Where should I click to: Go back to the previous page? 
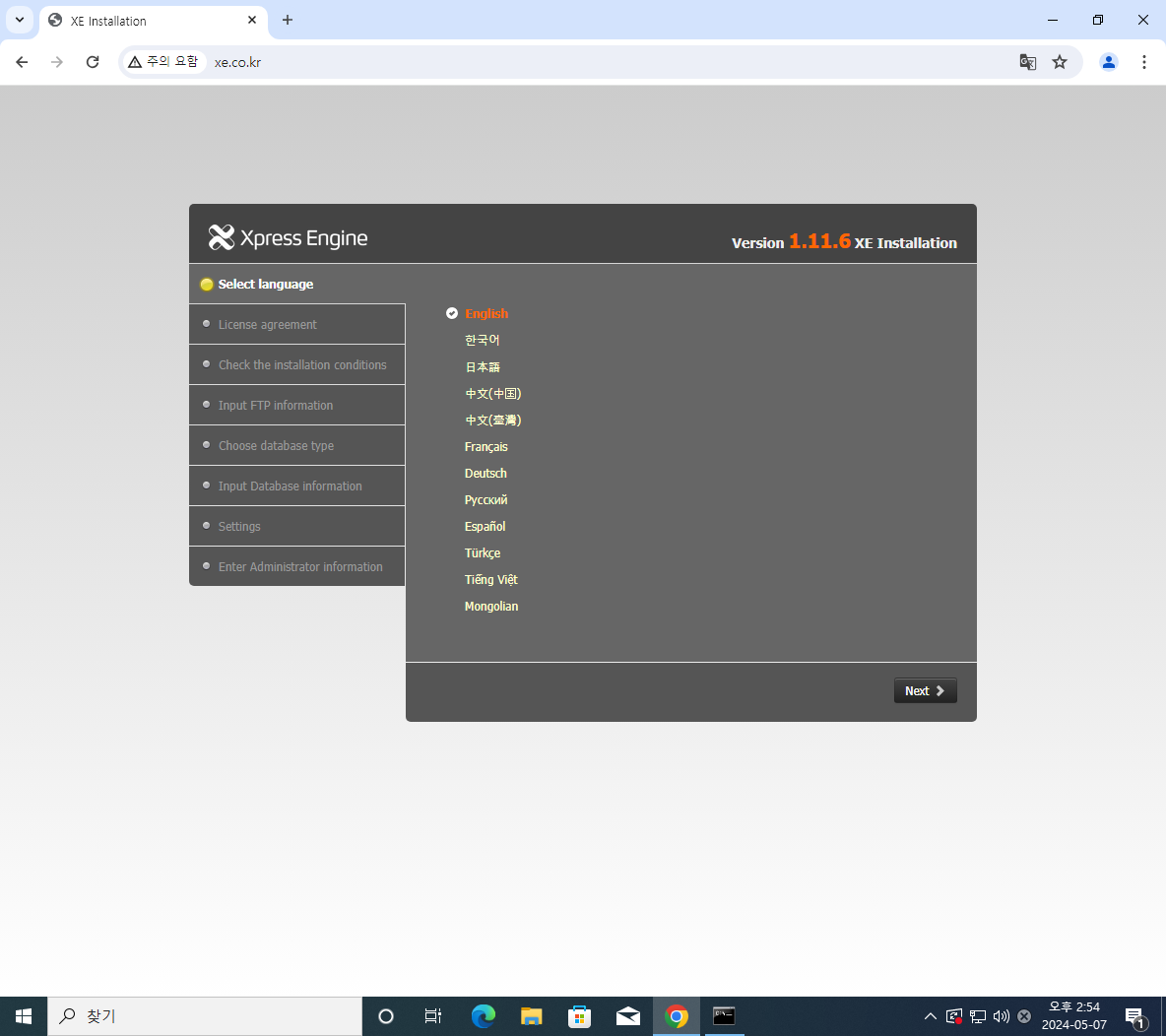[22, 62]
